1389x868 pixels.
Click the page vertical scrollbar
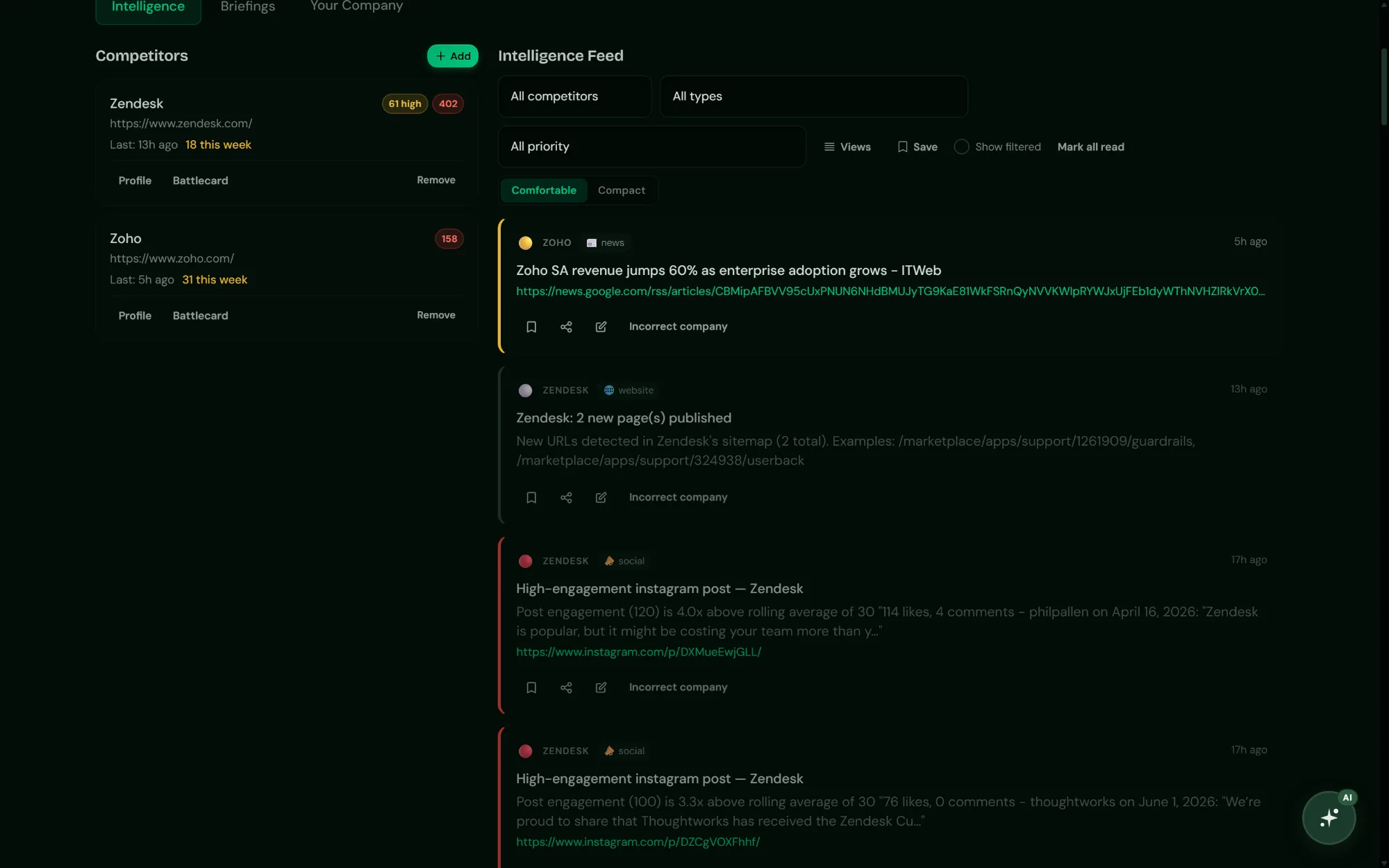click(x=1383, y=87)
